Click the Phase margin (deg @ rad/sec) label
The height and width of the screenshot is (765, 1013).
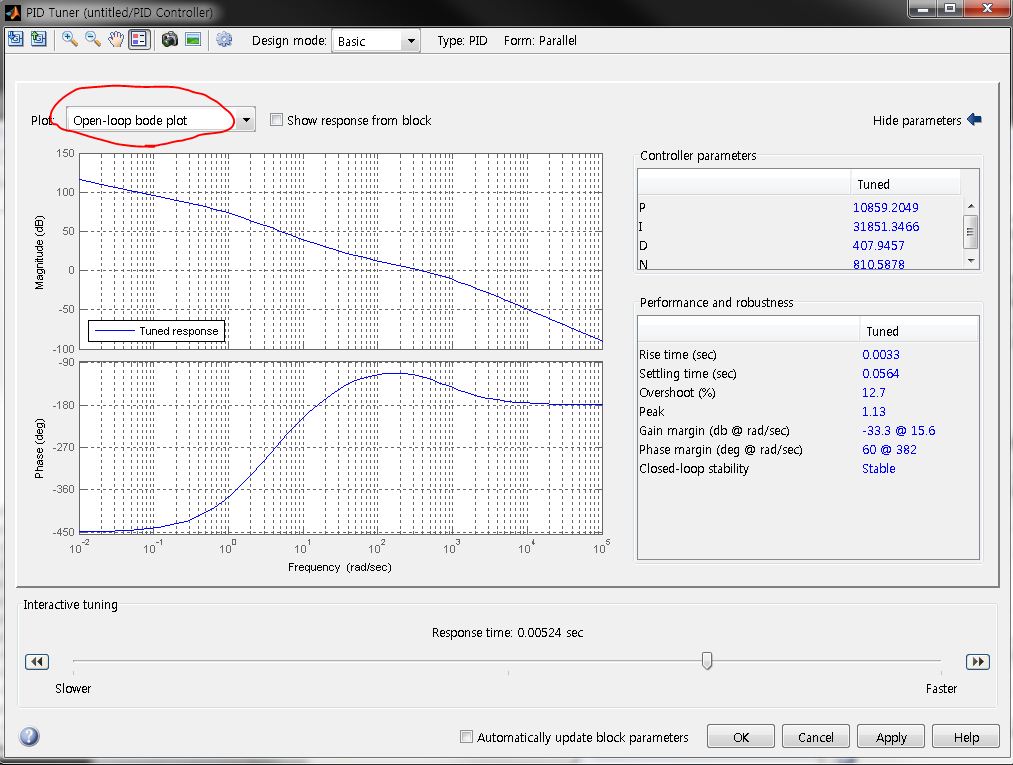[720, 450]
